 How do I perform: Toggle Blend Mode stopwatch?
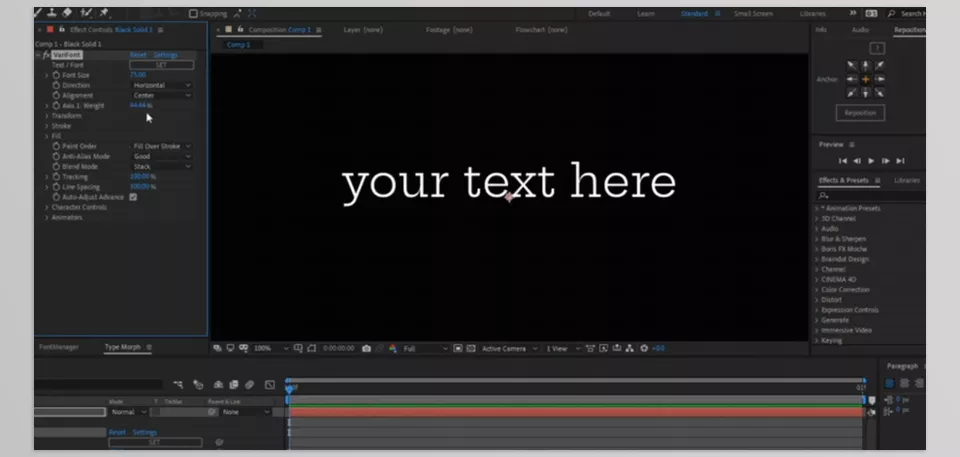point(56,167)
